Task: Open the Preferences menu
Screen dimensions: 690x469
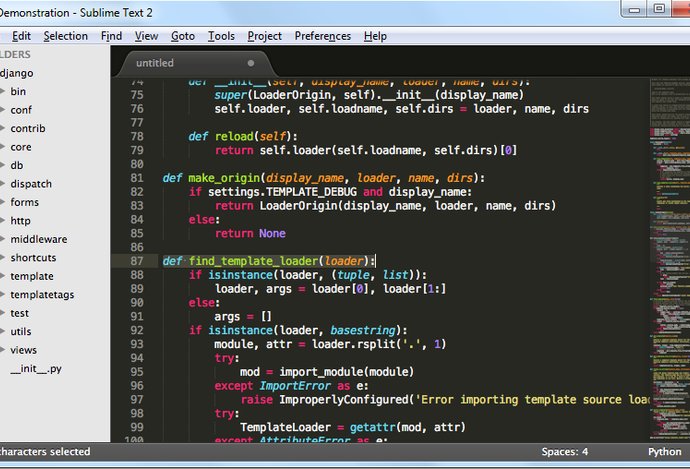Action: [x=323, y=36]
